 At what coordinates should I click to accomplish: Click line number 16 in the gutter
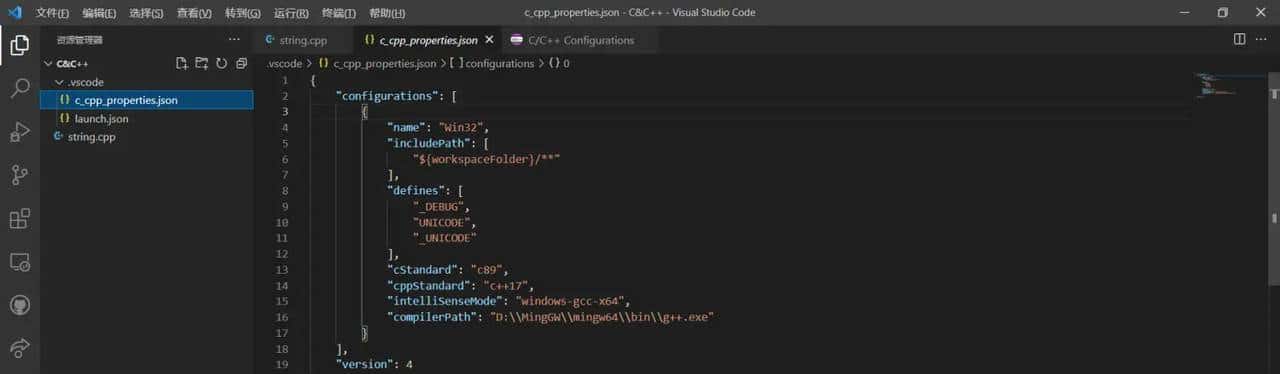pos(283,317)
